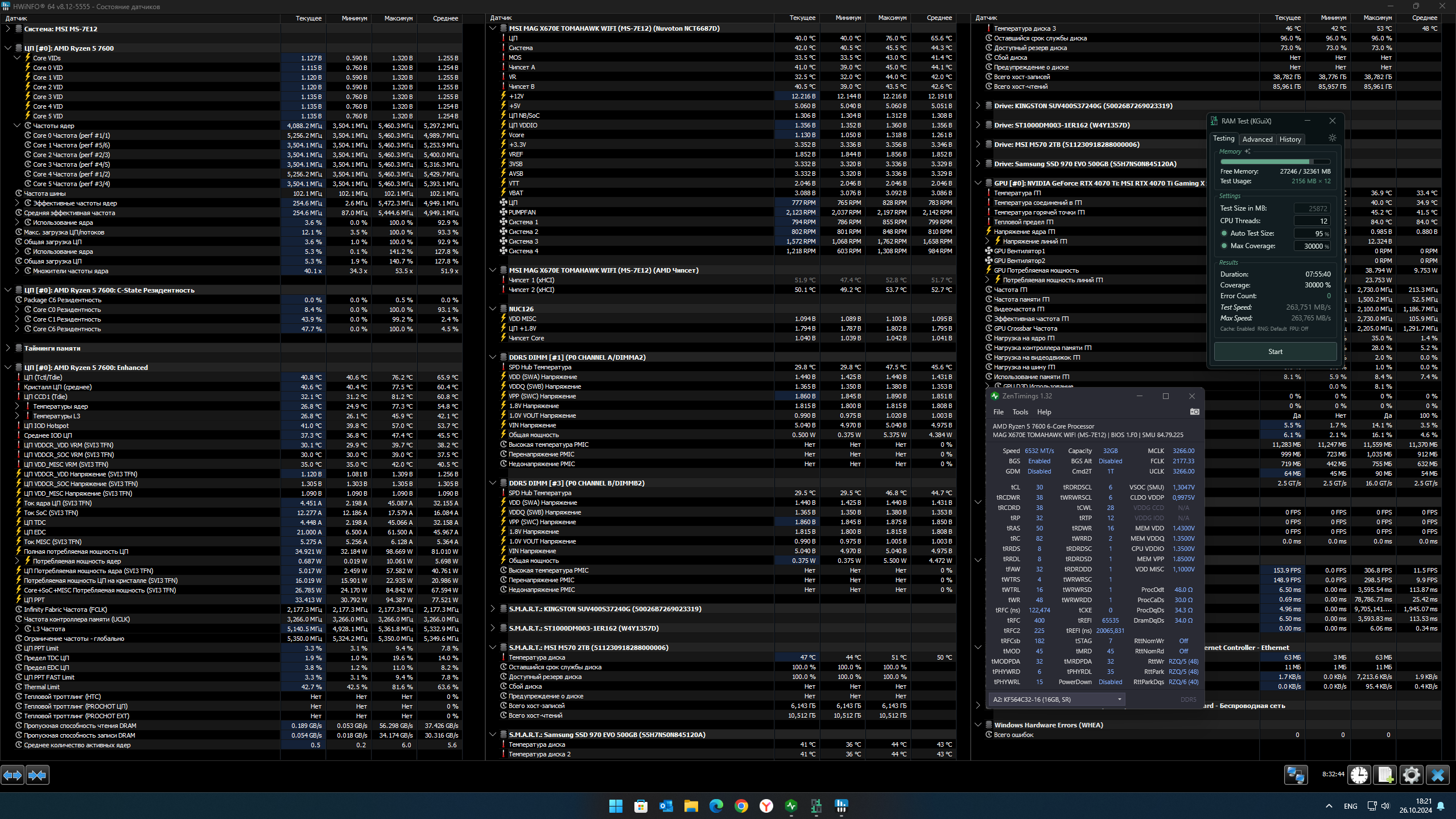Take ZenTimings screenshot with camera icon

(x=1194, y=411)
